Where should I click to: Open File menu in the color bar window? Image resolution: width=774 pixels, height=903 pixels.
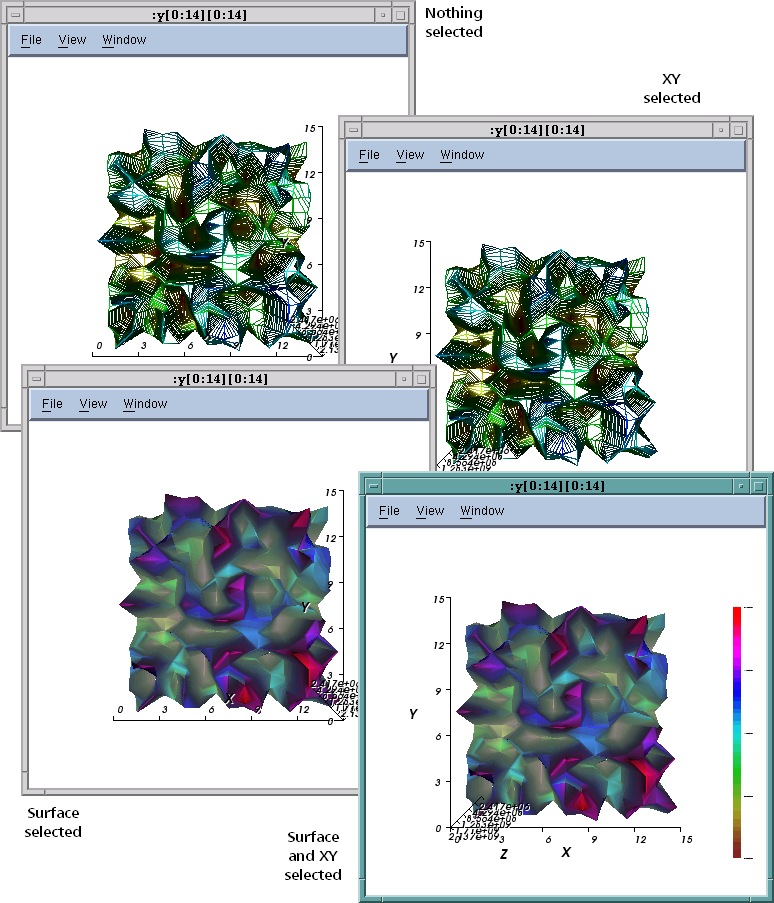point(389,511)
